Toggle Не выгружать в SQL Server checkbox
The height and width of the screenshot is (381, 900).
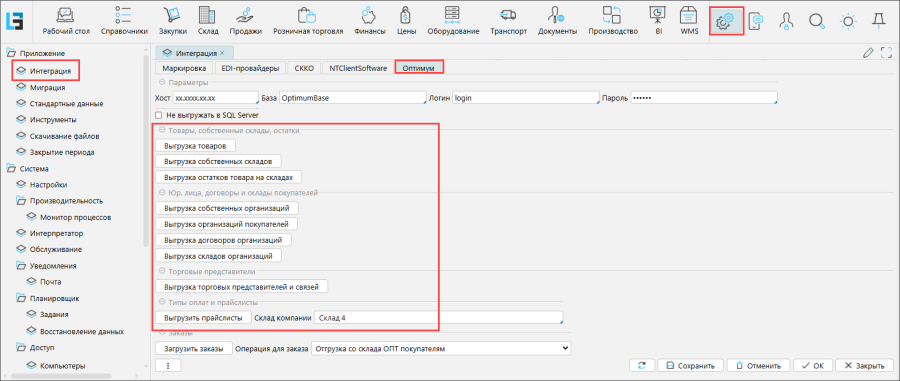pyautogui.click(x=158, y=115)
